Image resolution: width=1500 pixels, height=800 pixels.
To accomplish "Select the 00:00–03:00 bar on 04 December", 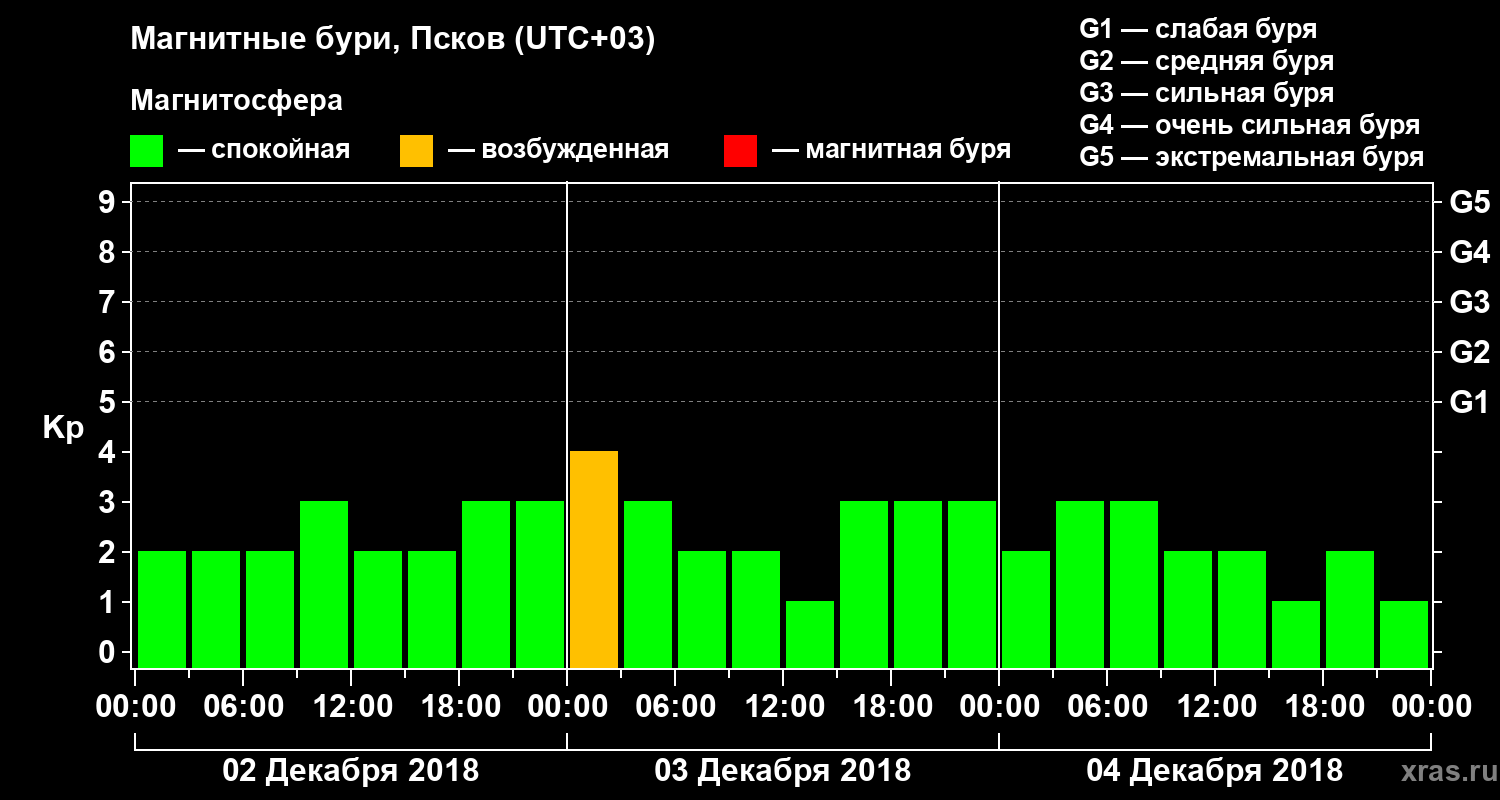I will tap(1026, 610).
